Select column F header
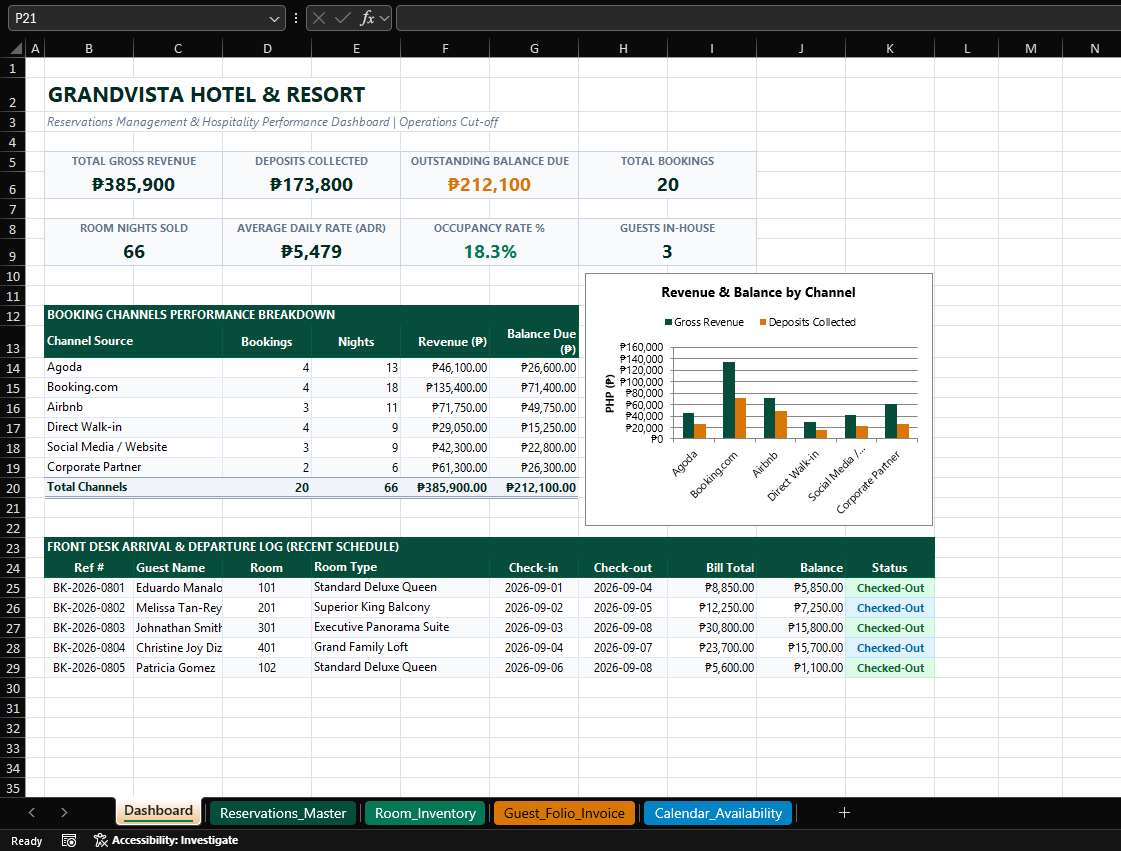Screen dimensions: 1121x851 pos(445,49)
